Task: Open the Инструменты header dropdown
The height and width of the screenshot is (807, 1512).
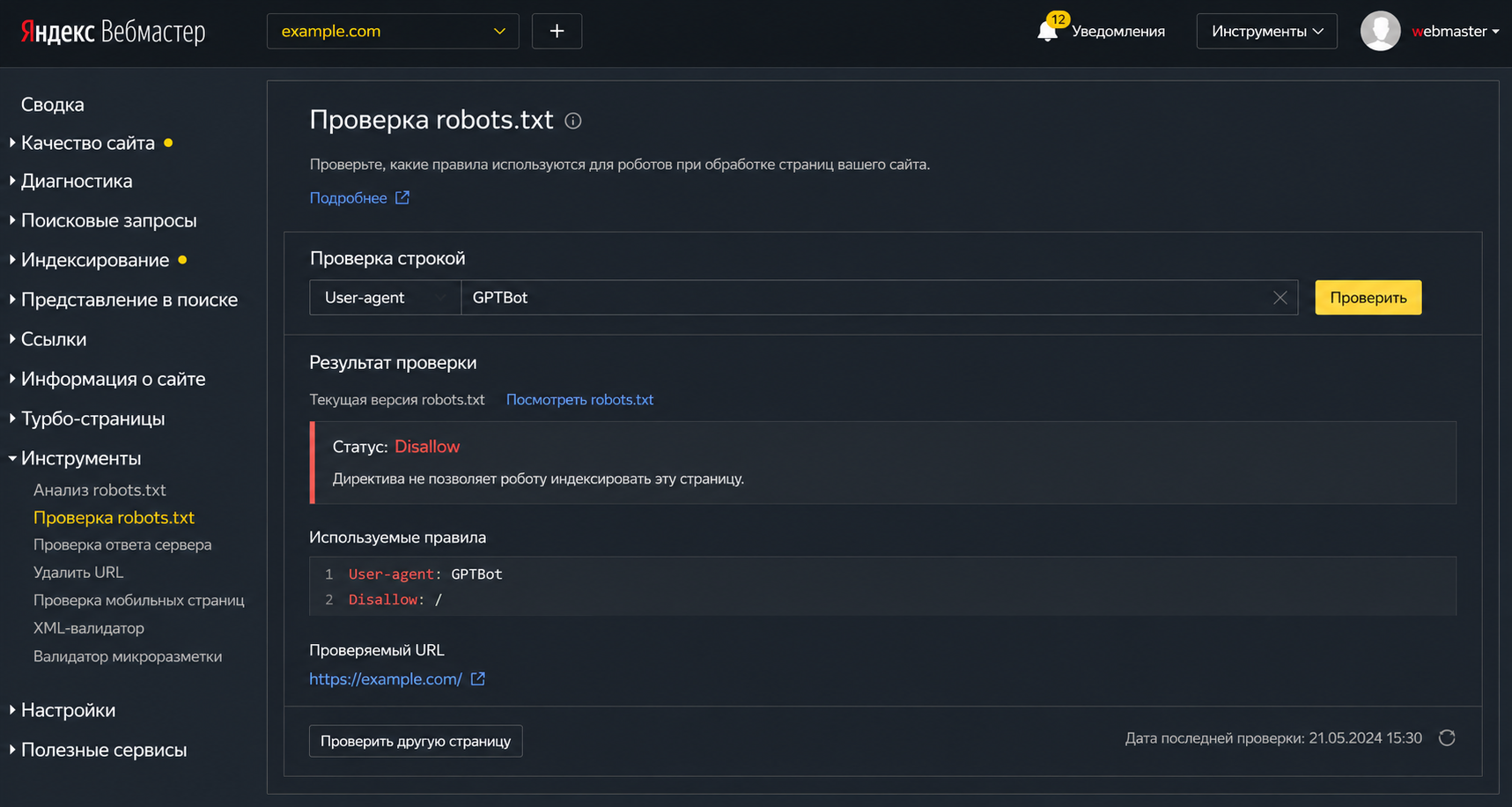Action: [1266, 31]
